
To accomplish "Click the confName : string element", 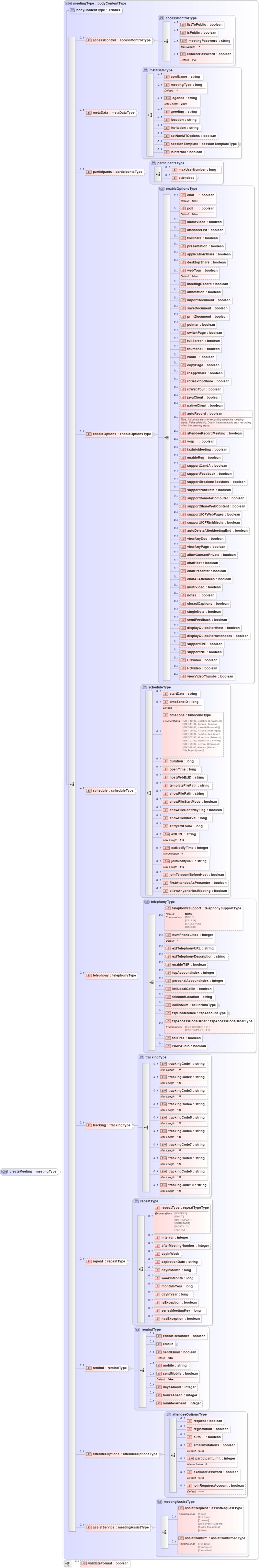I will tap(182, 77).
